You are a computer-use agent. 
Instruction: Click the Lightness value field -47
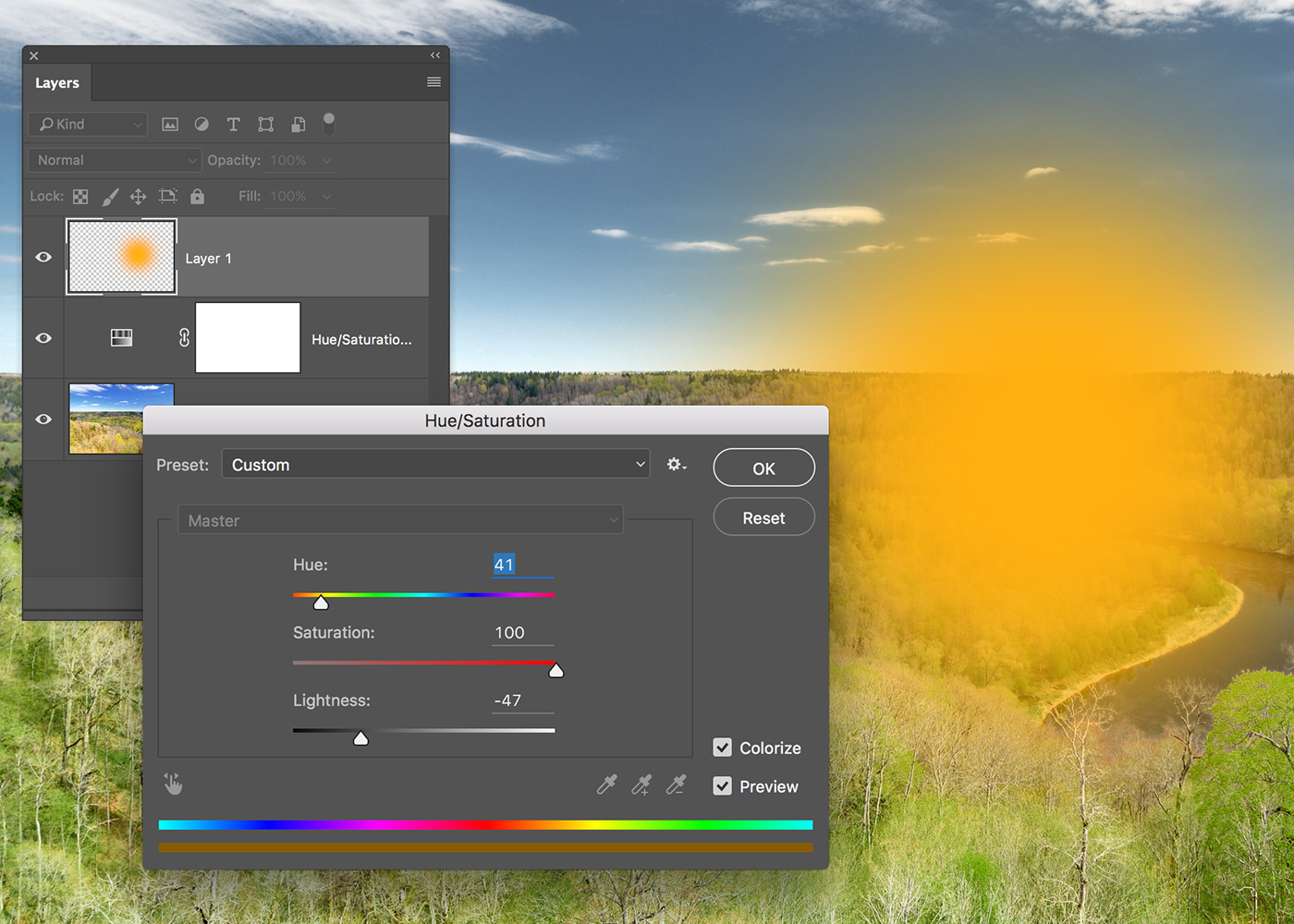pos(523,700)
